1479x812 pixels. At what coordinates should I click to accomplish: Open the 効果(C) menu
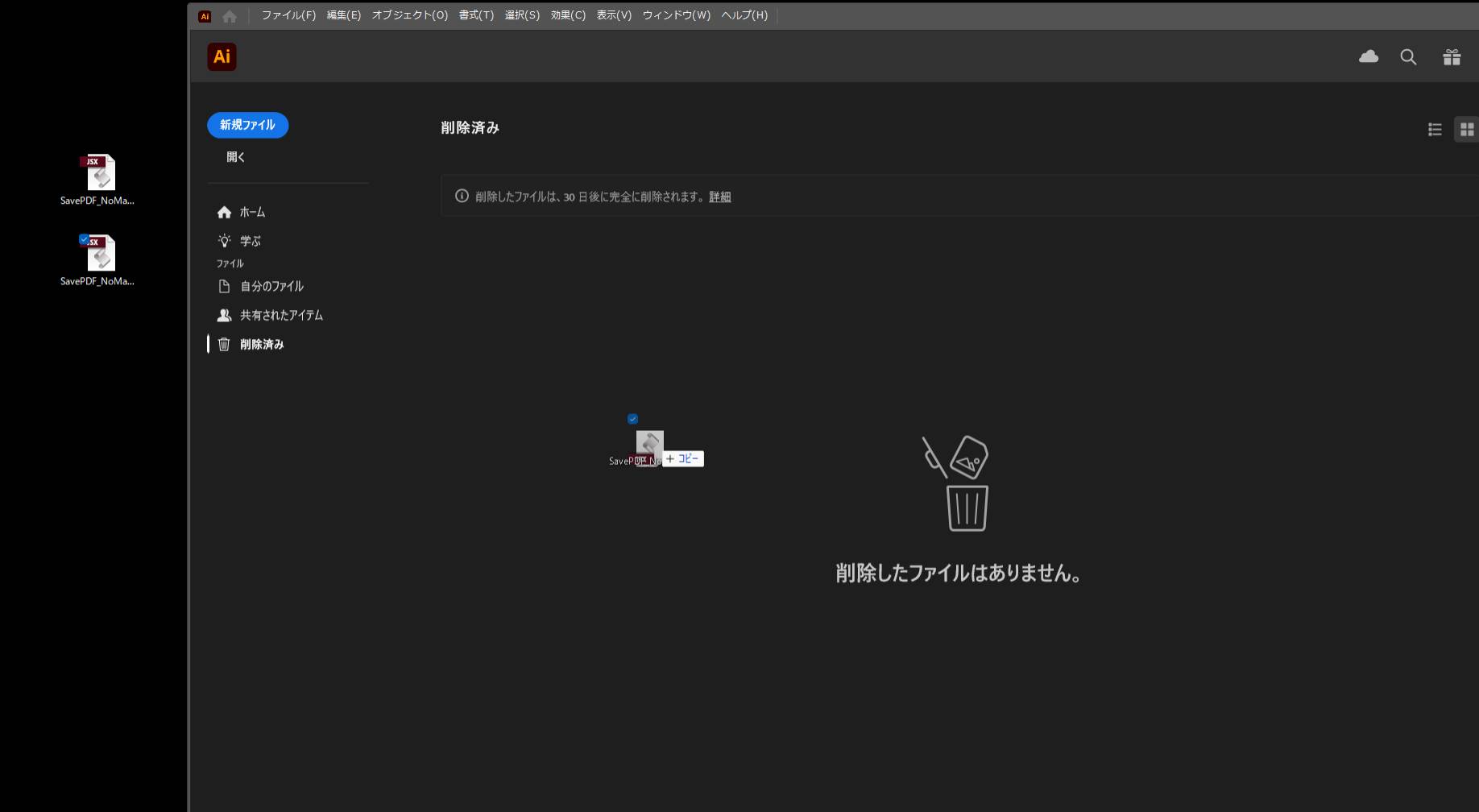[x=568, y=15]
